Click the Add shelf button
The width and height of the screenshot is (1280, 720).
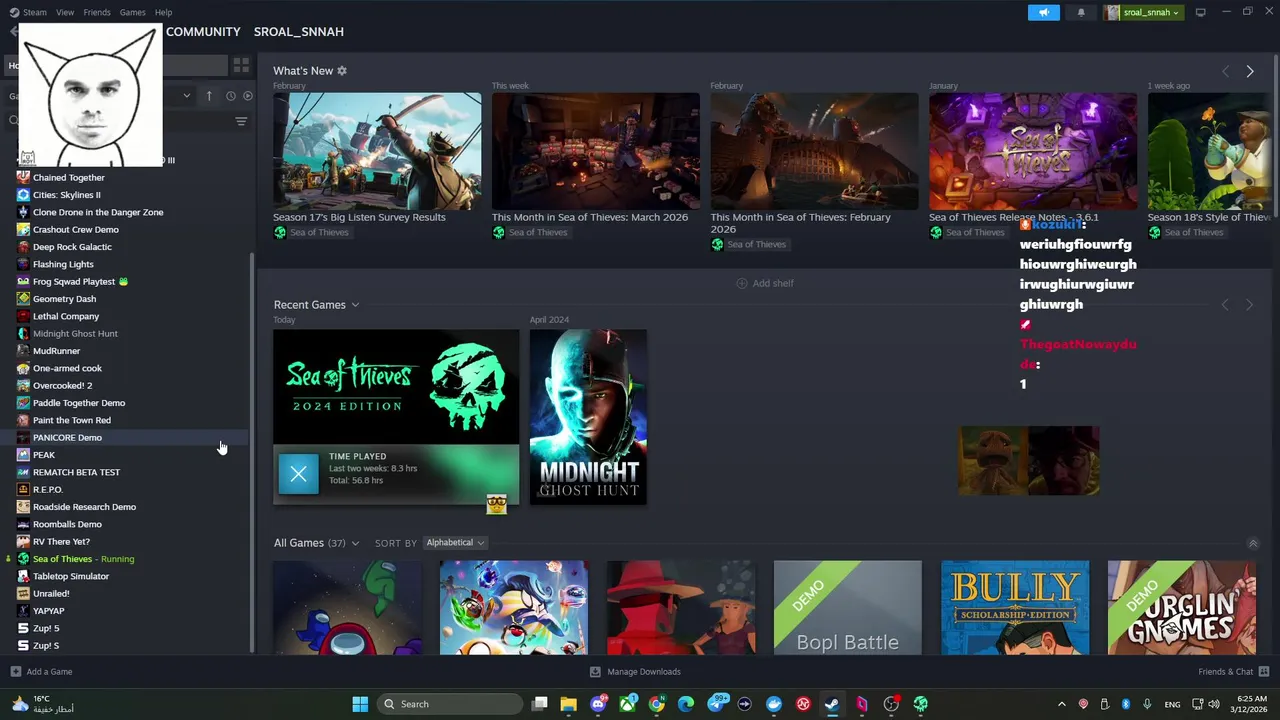[765, 283]
